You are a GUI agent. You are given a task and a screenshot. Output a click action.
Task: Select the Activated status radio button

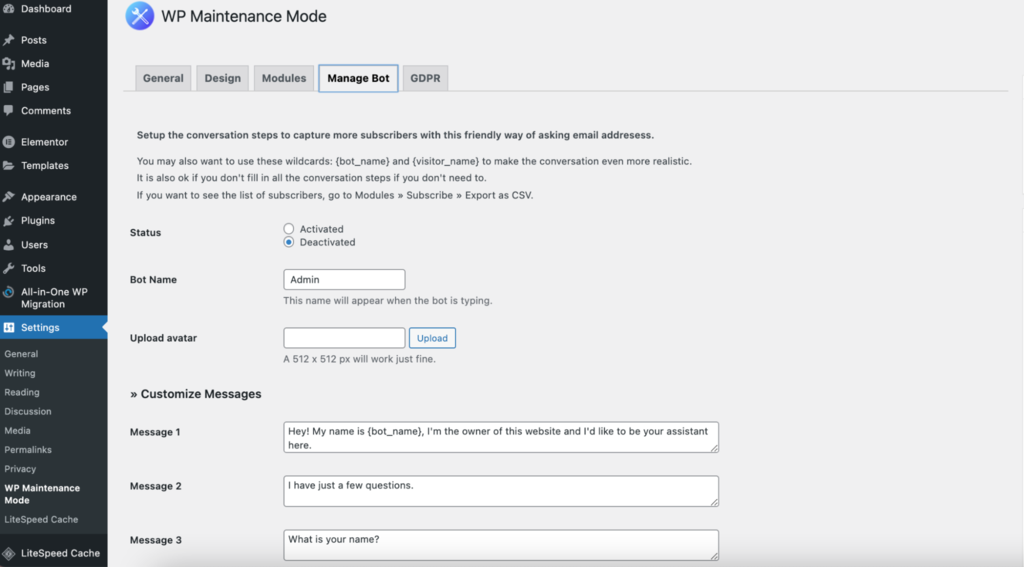click(289, 229)
